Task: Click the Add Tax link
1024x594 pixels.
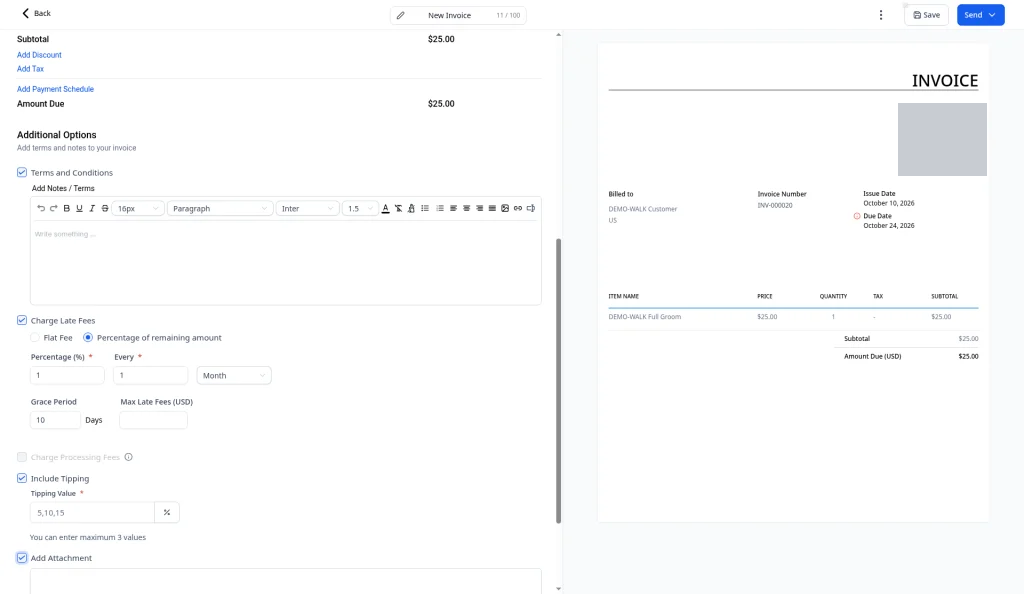Action: [30, 69]
